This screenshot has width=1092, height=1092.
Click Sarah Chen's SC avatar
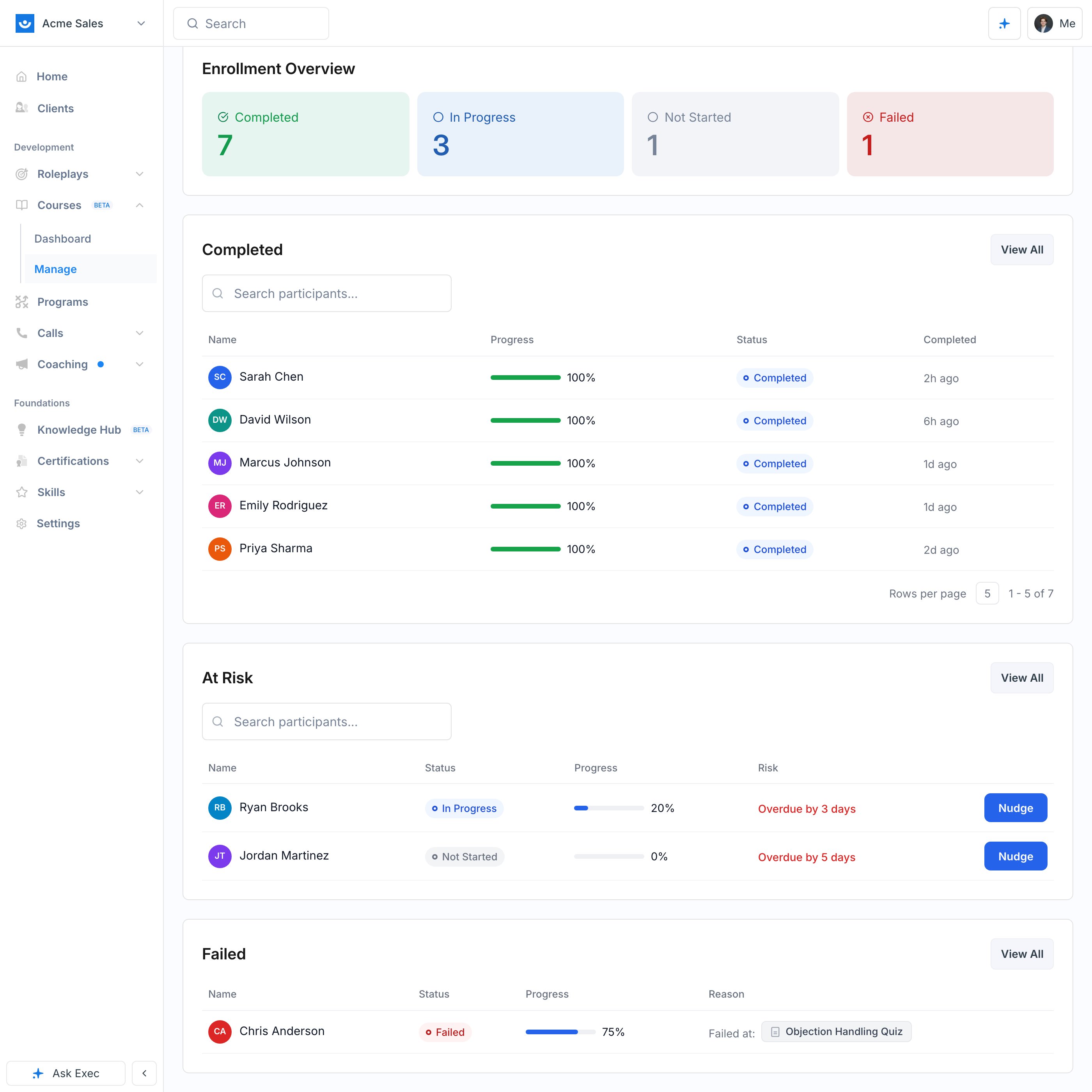[220, 377]
